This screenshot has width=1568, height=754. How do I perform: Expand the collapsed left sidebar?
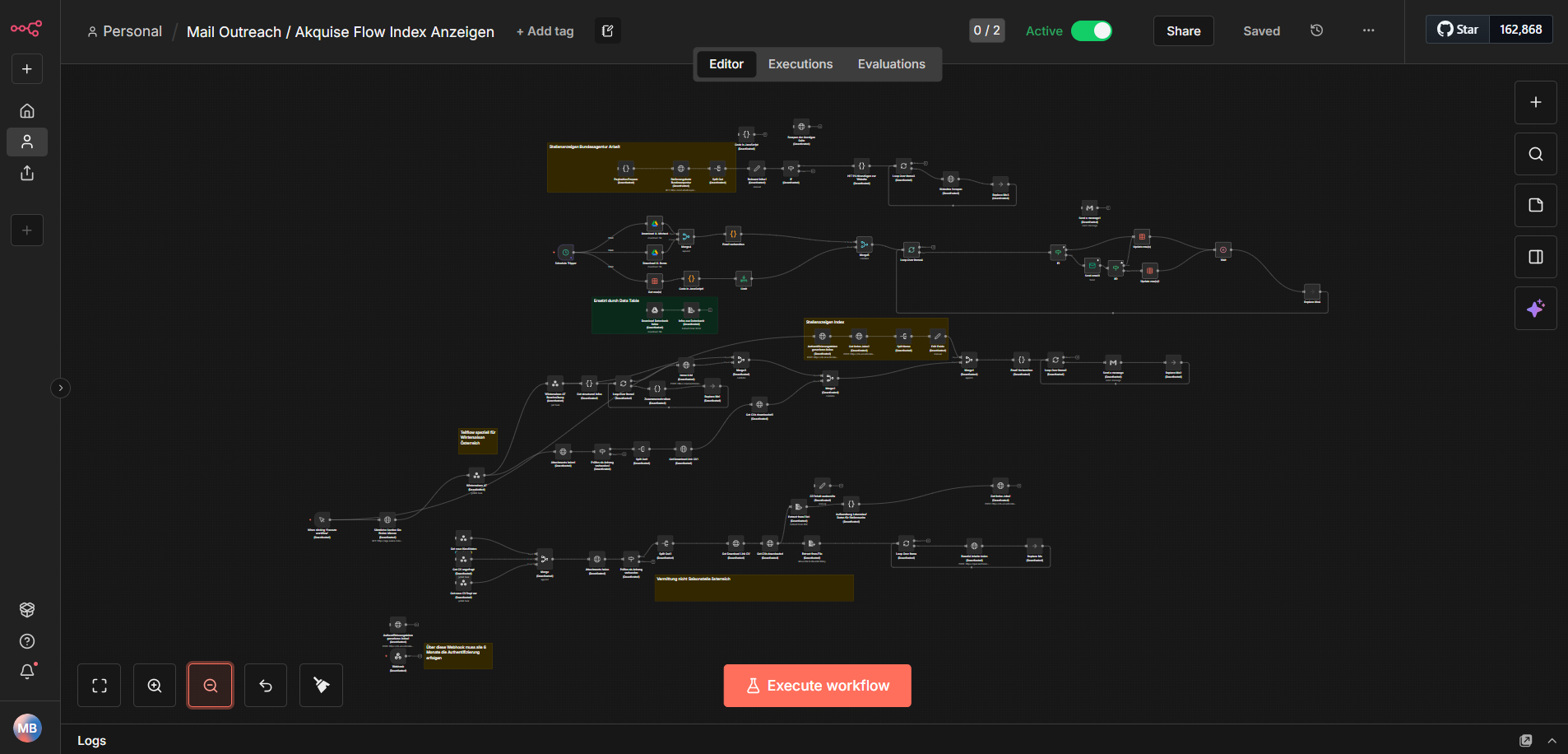(x=60, y=388)
